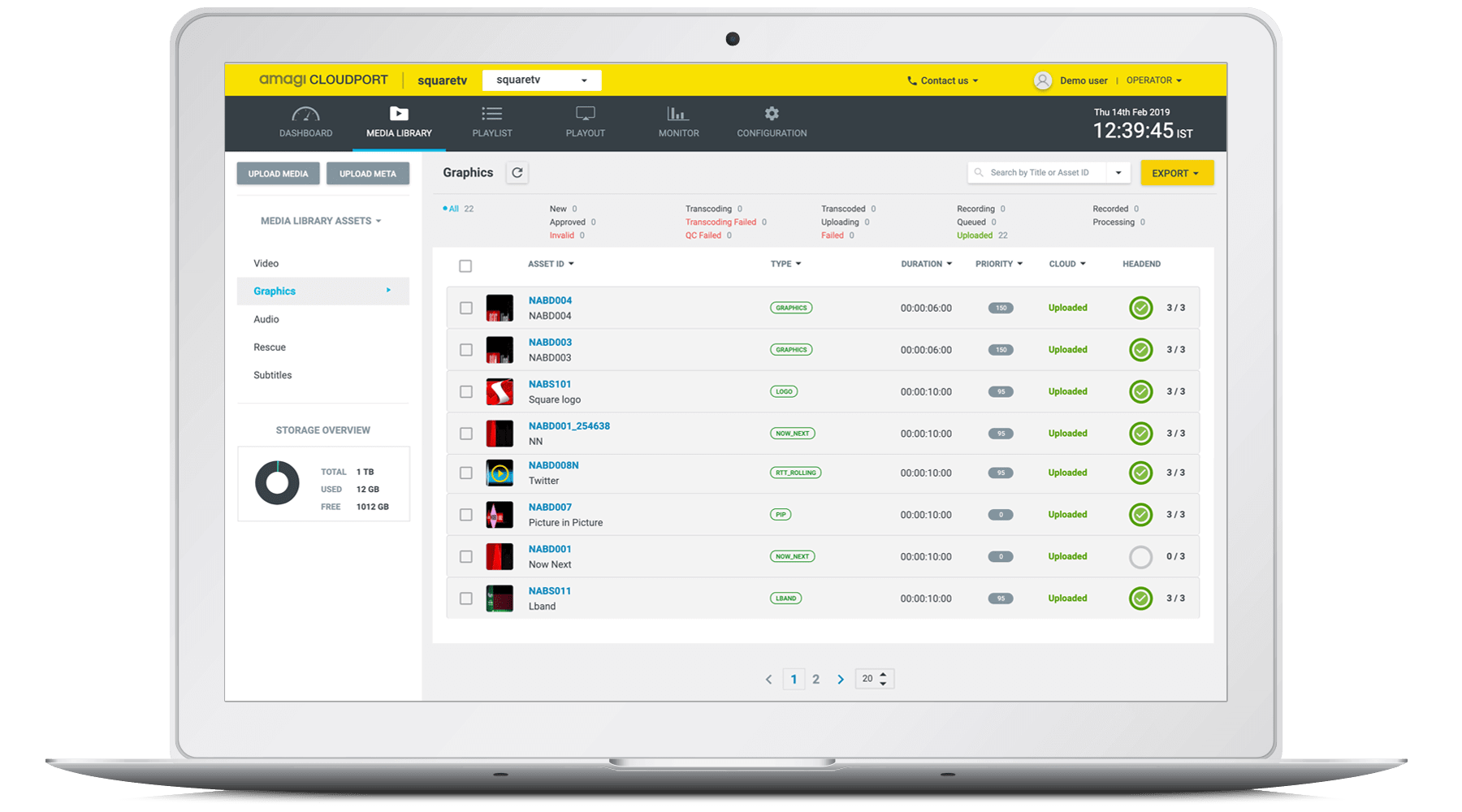1462x812 pixels.
Task: Click the Upload Media button
Action: point(278,173)
